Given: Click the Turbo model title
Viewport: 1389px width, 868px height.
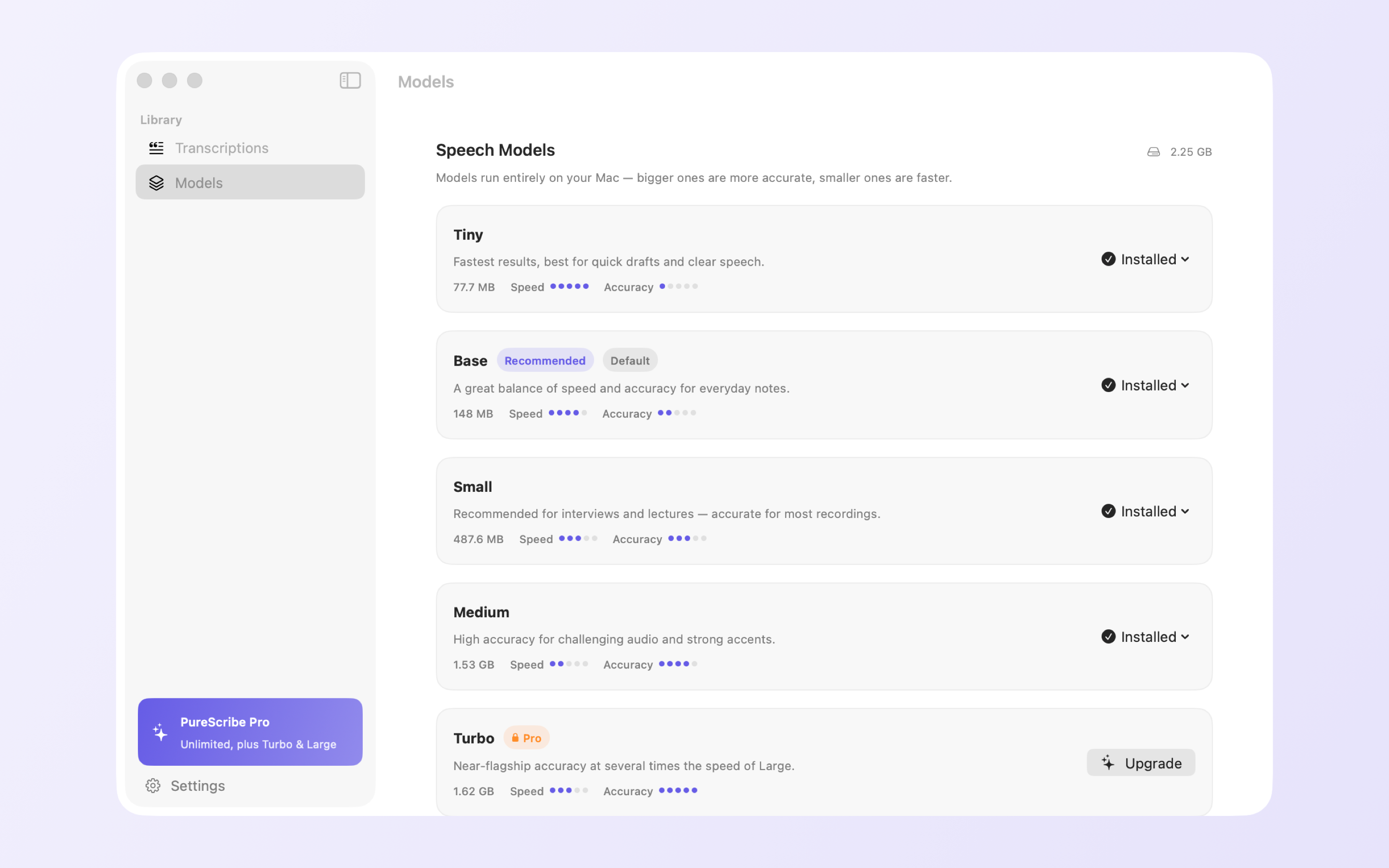Looking at the screenshot, I should pyautogui.click(x=474, y=738).
